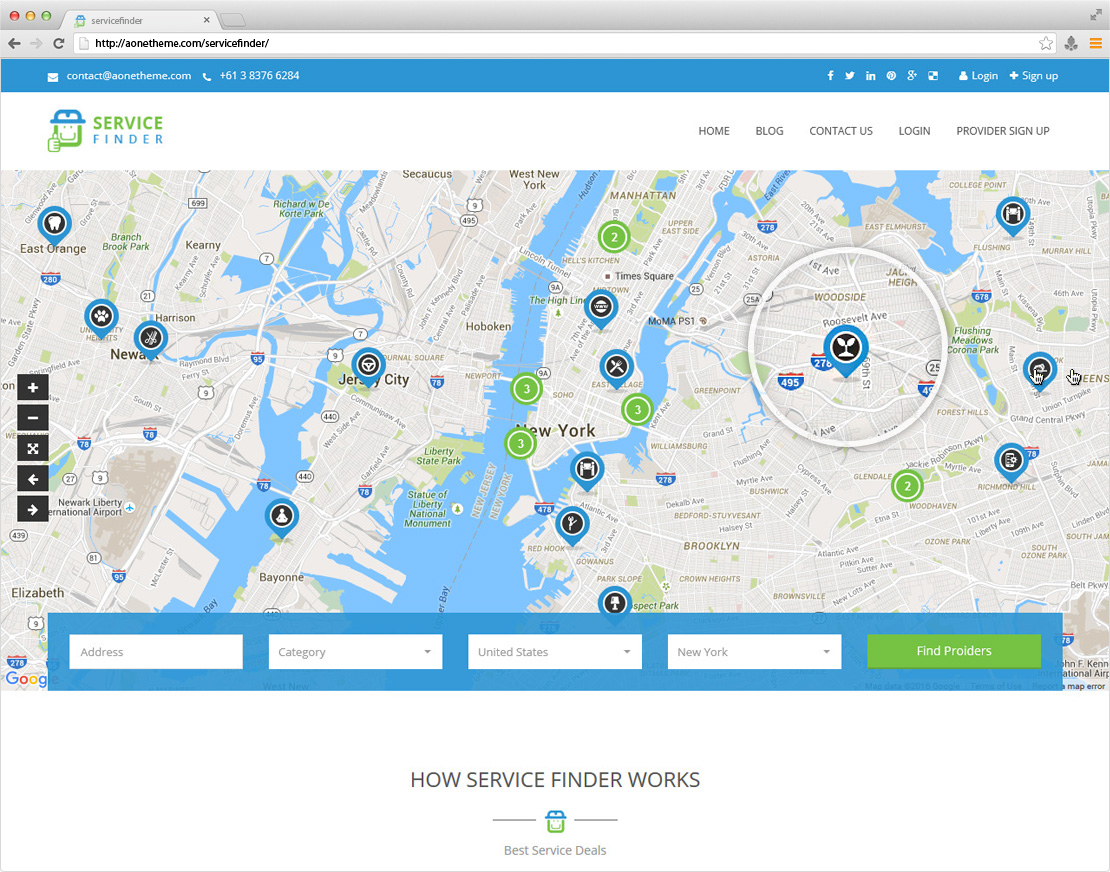Click fork and knife restaurant marker
This screenshot has width=1110, height=872.
point(616,366)
